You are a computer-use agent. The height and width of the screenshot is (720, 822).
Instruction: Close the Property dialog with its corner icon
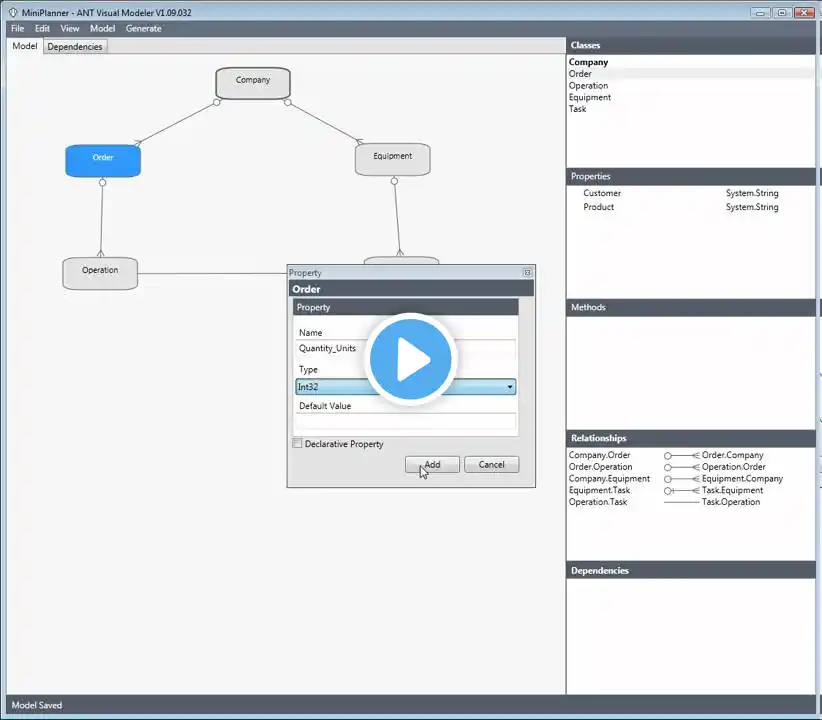527,273
